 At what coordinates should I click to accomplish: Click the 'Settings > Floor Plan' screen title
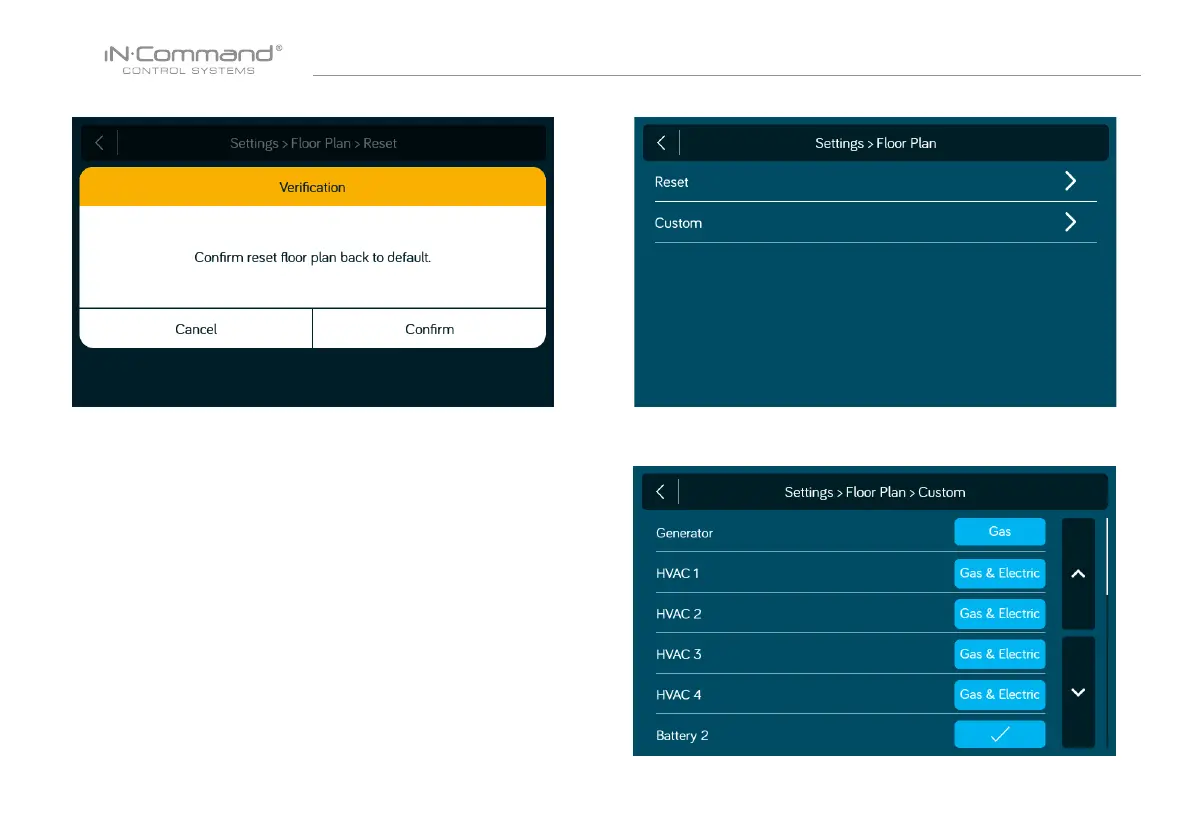tap(875, 144)
